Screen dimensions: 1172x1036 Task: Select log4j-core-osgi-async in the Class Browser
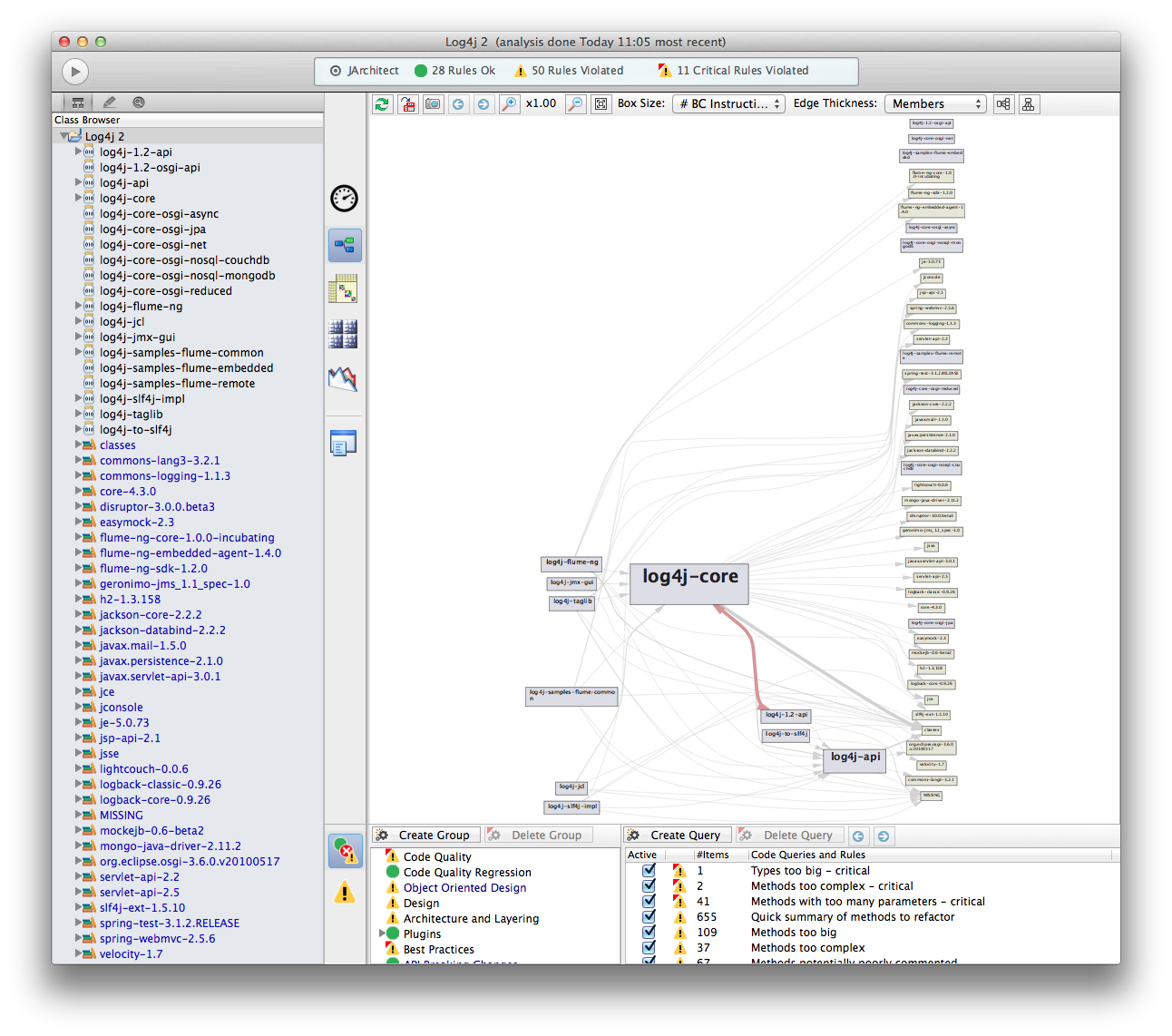tap(160, 214)
